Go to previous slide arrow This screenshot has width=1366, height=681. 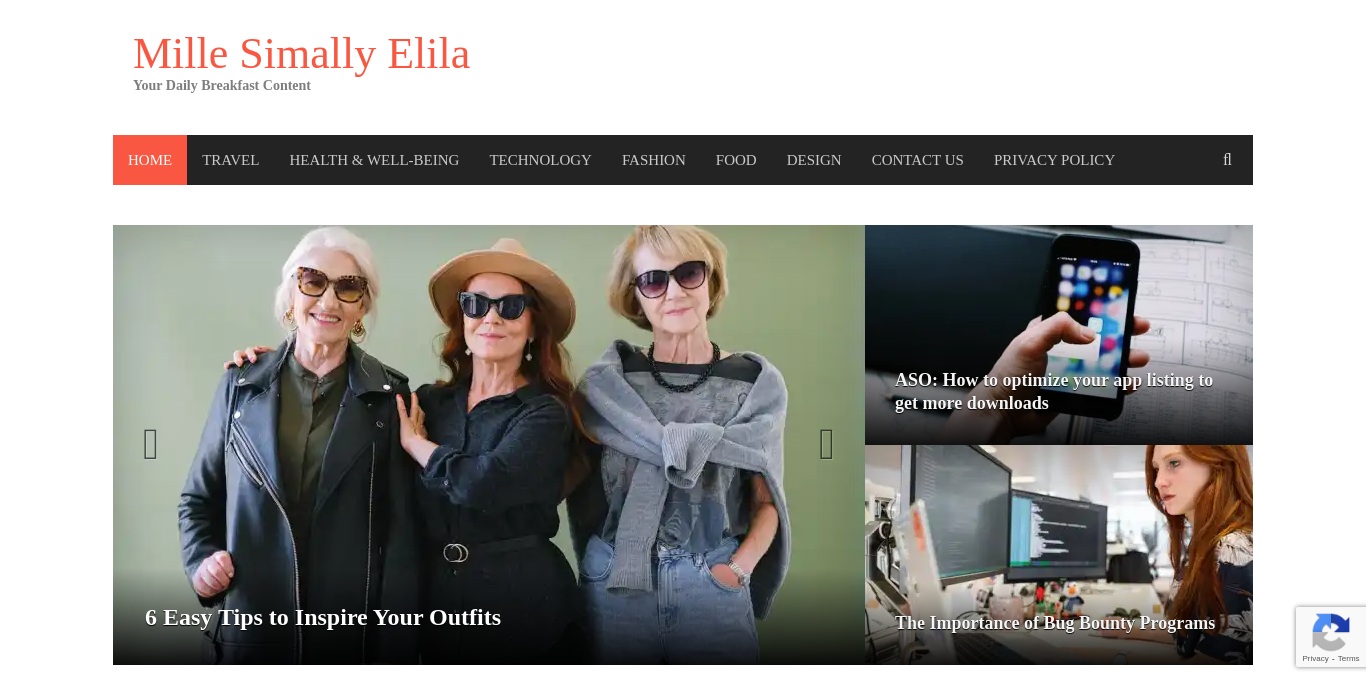coord(151,444)
